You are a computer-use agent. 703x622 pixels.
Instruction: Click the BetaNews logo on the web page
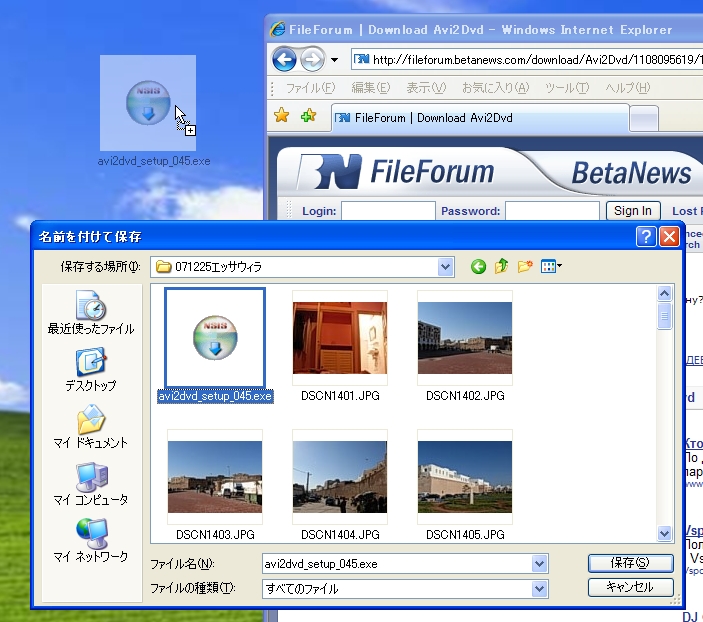[x=632, y=173]
